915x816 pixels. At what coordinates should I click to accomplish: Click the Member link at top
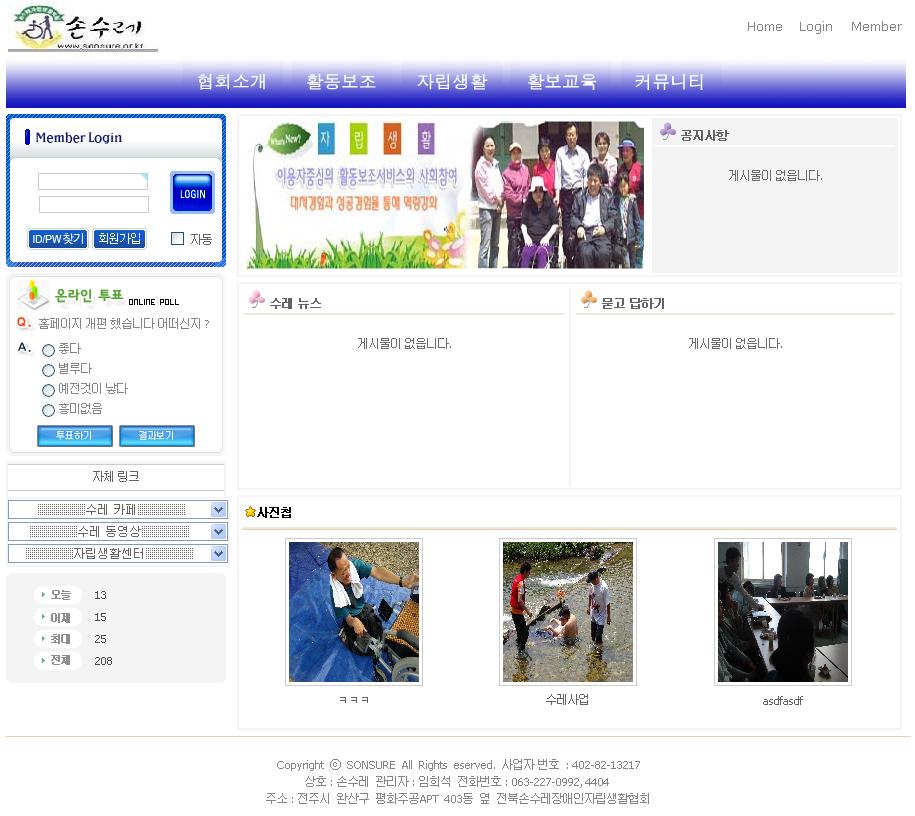pyautogui.click(x=875, y=27)
